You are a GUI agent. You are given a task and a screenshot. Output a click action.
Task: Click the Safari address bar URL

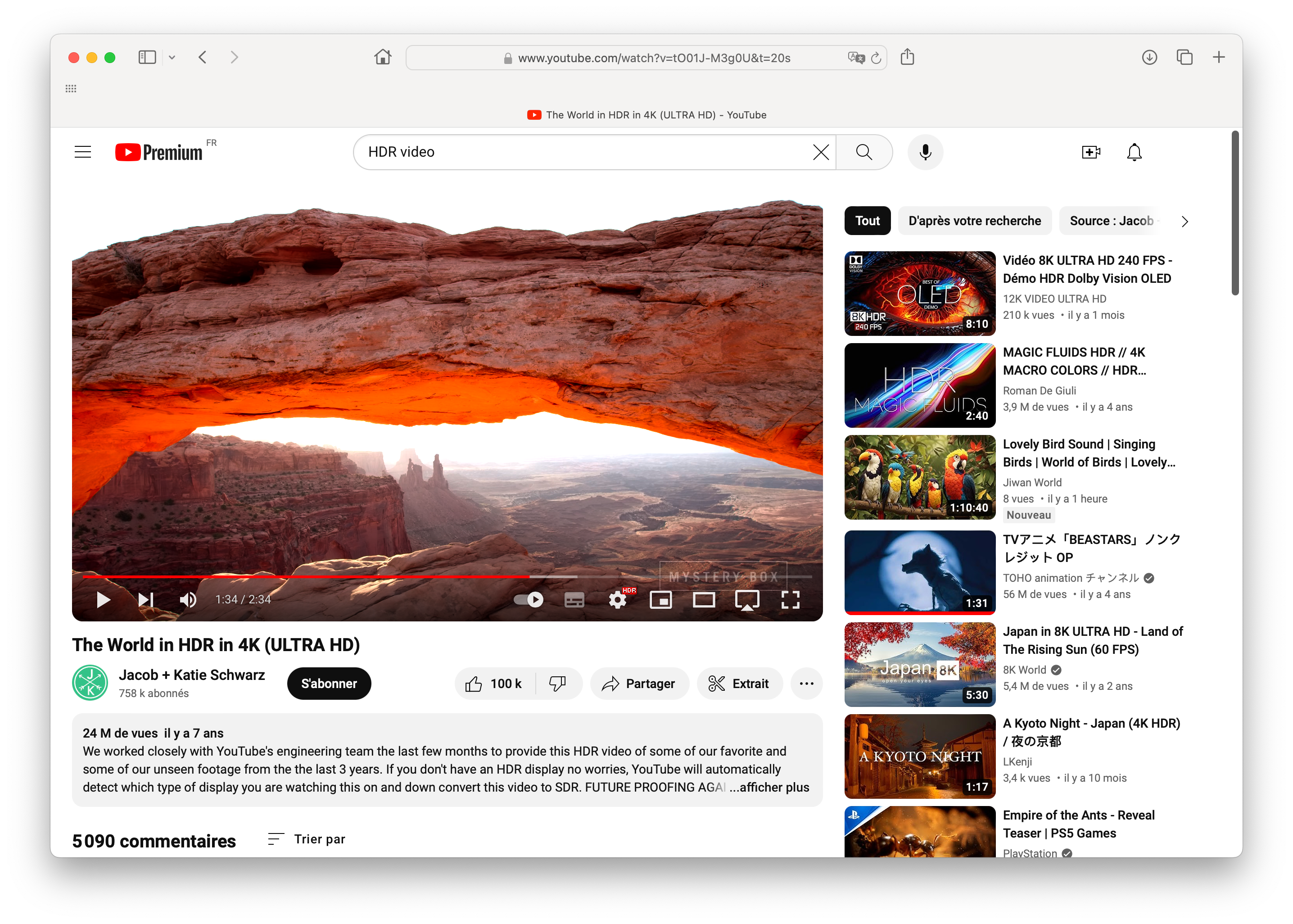654,58
